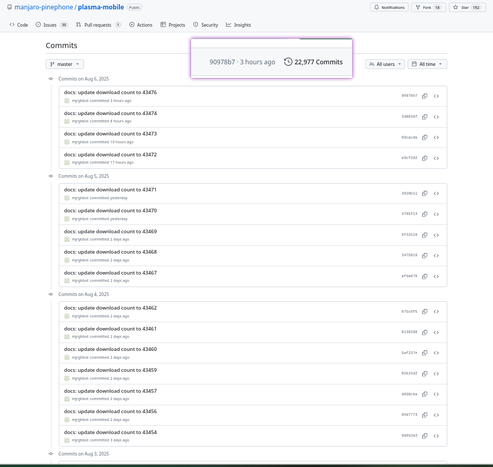This screenshot has width=493, height=467.
Task: Copy SHA for download count 43456 commit
Action: (x=425, y=415)
